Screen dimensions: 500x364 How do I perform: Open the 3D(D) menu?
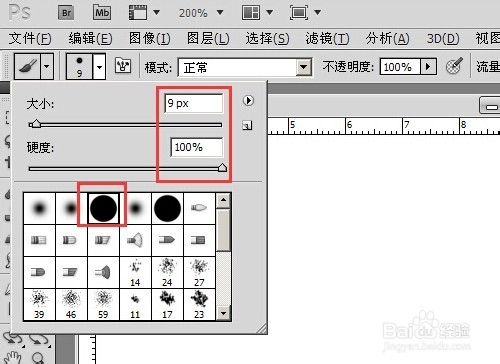click(x=443, y=38)
